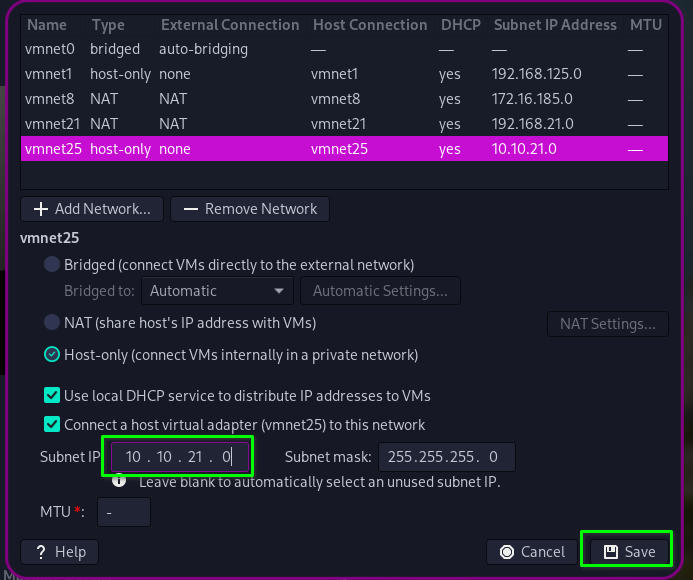Cancel the network editor dialog
This screenshot has height=580, width=693.
pyautogui.click(x=532, y=552)
